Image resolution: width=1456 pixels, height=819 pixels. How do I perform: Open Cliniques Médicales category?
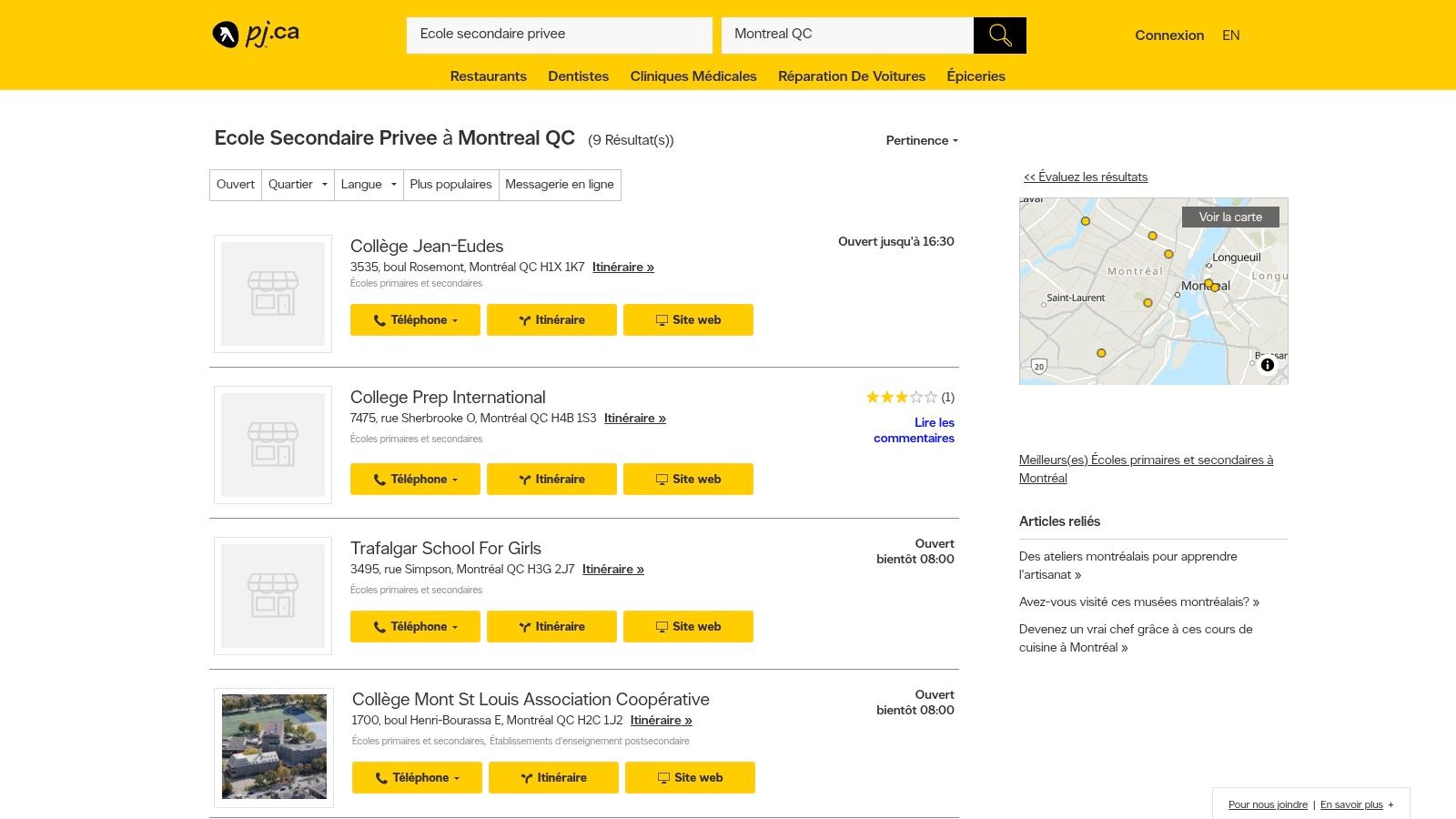click(x=693, y=76)
